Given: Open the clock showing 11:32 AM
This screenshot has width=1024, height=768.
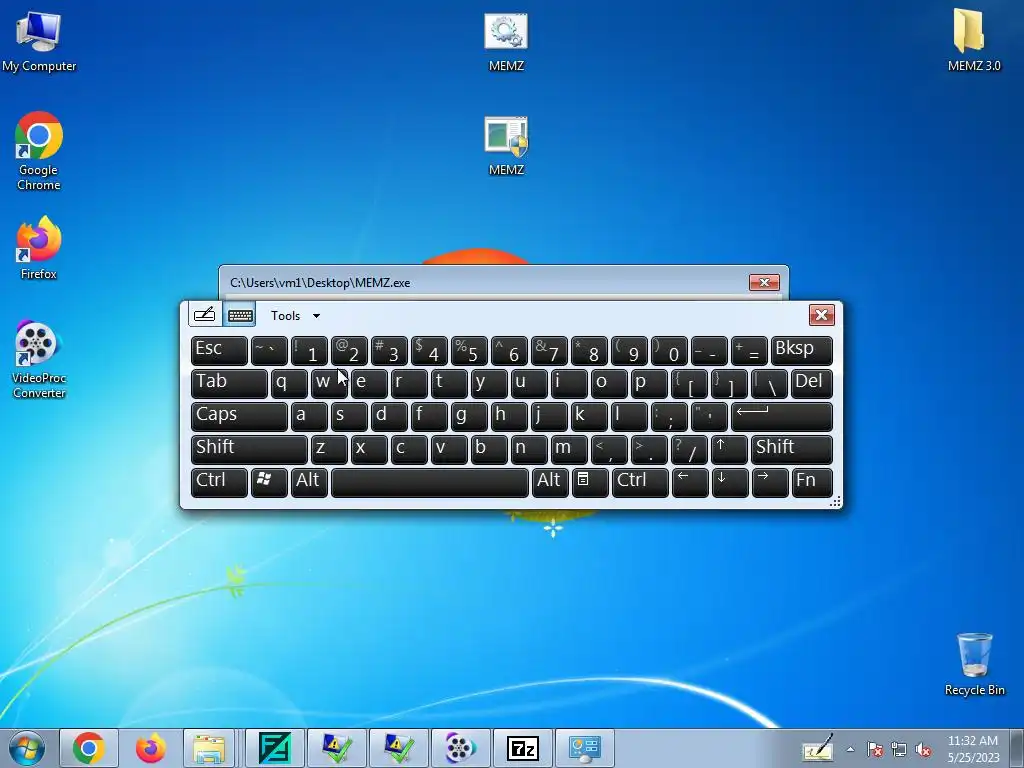Looking at the screenshot, I should point(973,749).
